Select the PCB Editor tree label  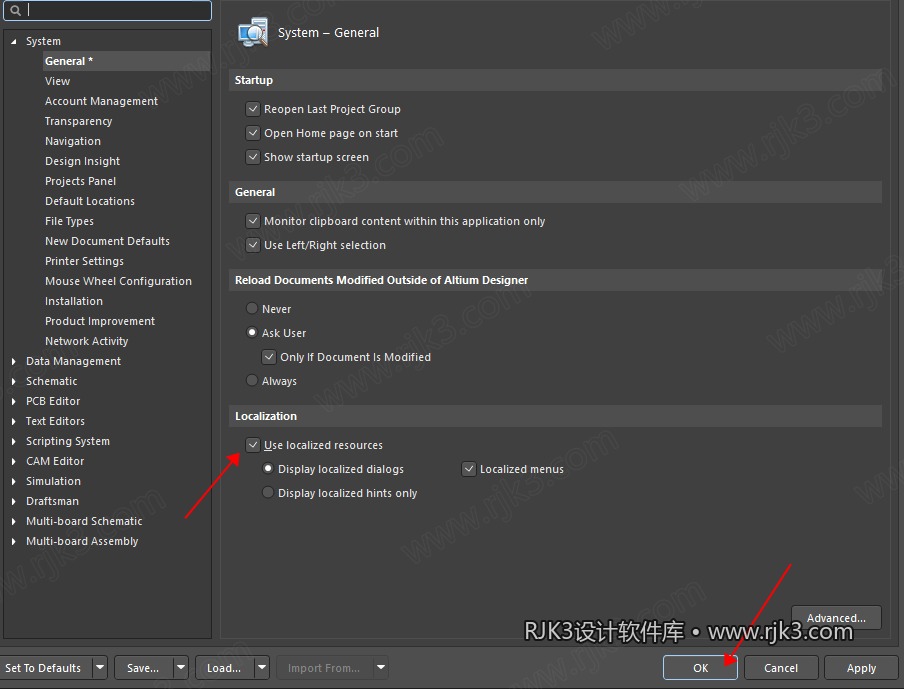click(x=53, y=401)
